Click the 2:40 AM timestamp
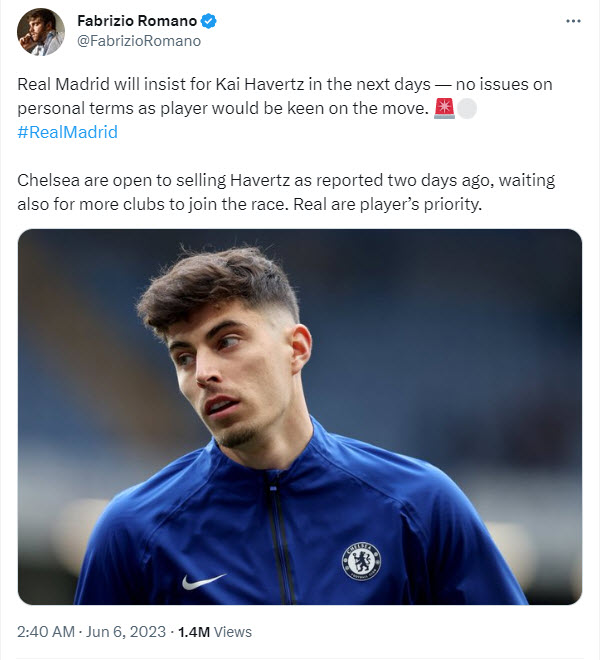The image size is (602, 660). (x=48, y=632)
